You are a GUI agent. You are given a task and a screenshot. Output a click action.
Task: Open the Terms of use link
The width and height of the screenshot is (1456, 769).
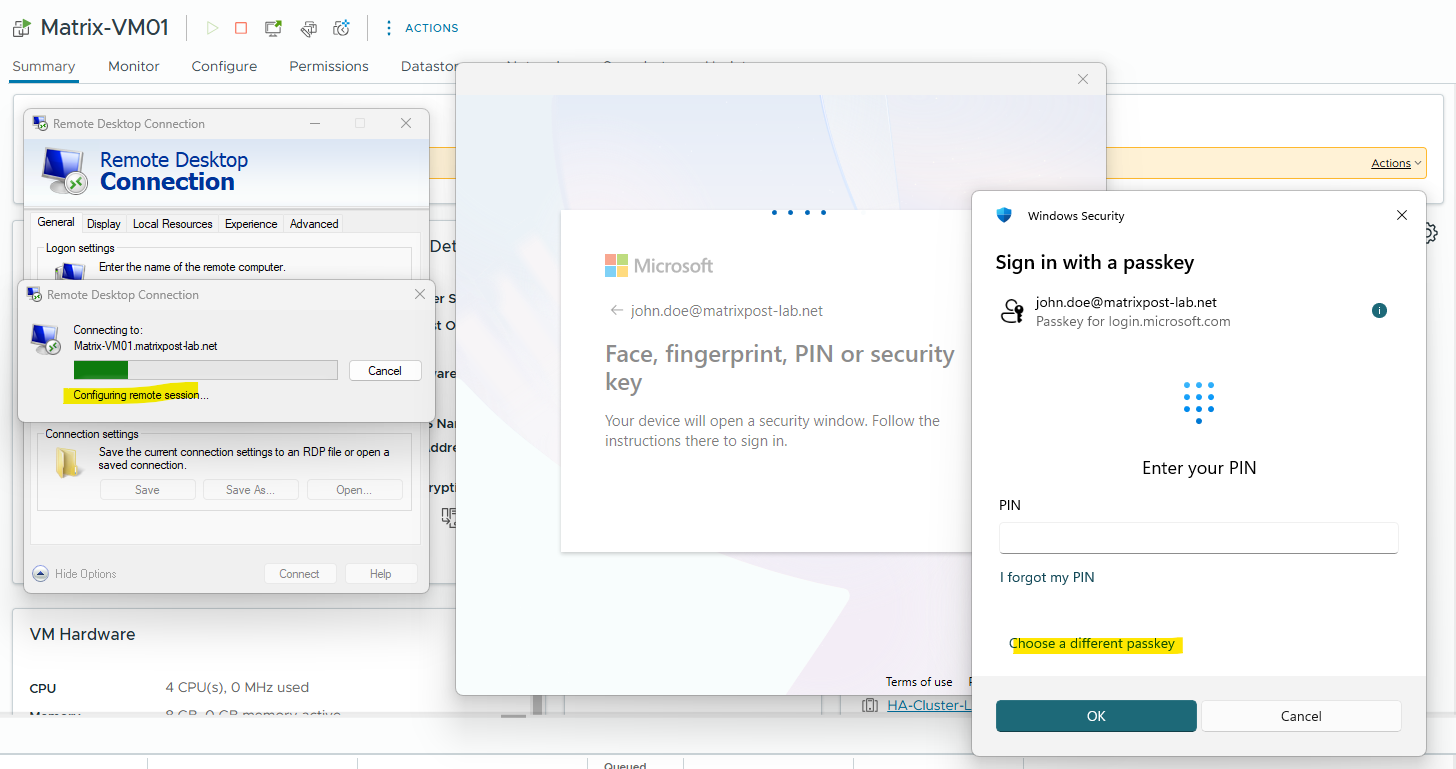pos(919,682)
